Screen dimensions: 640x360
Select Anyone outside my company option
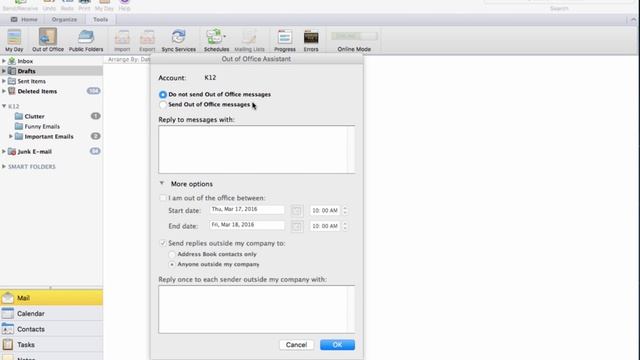pyautogui.click(x=172, y=264)
